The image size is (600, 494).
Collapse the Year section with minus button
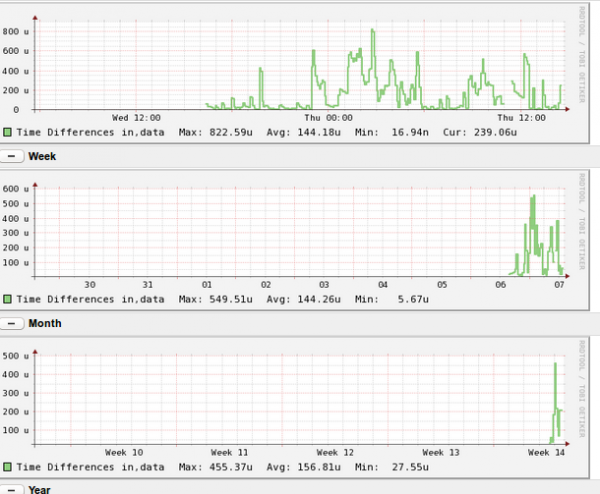point(13,489)
